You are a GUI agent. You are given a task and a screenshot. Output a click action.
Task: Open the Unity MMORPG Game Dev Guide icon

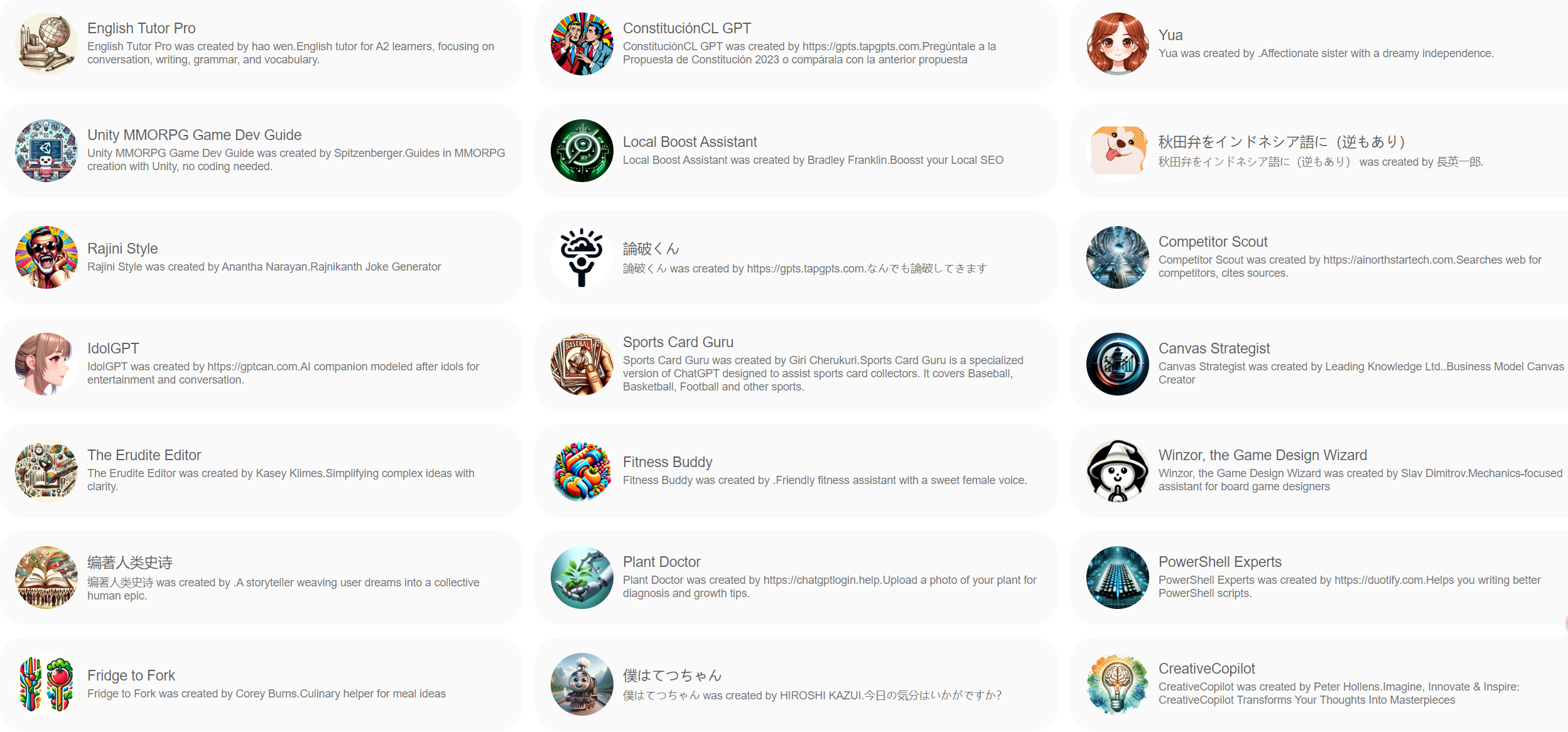coord(46,151)
